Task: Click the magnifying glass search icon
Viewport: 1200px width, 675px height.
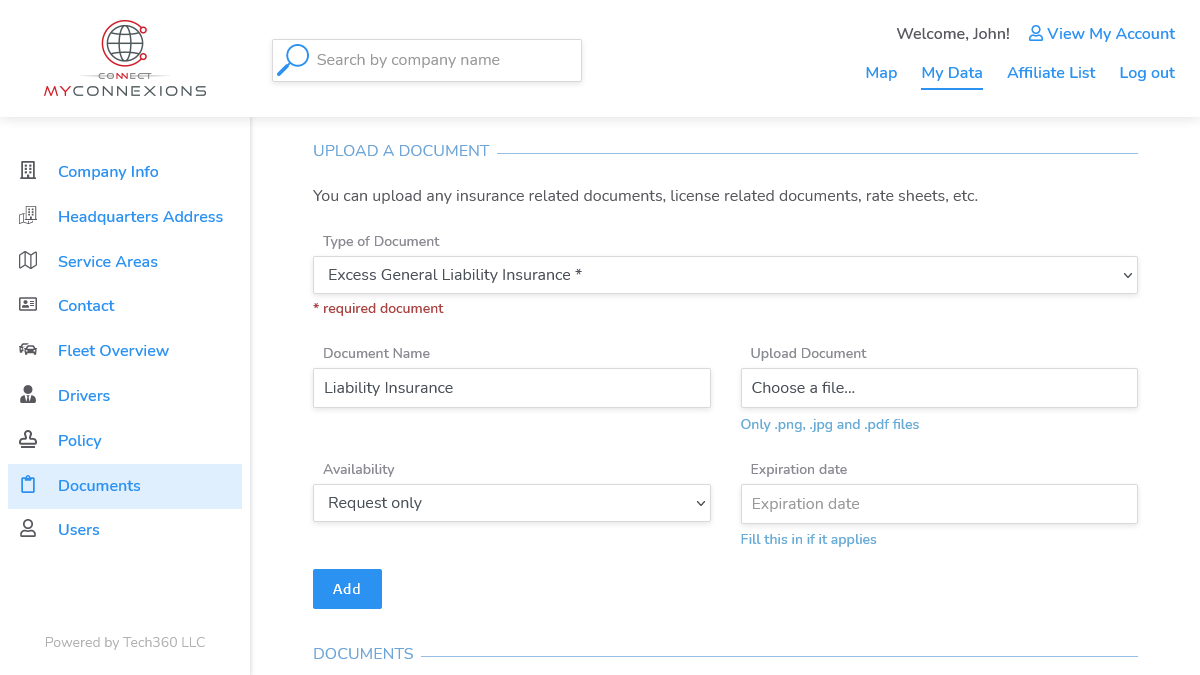Action: coord(293,60)
